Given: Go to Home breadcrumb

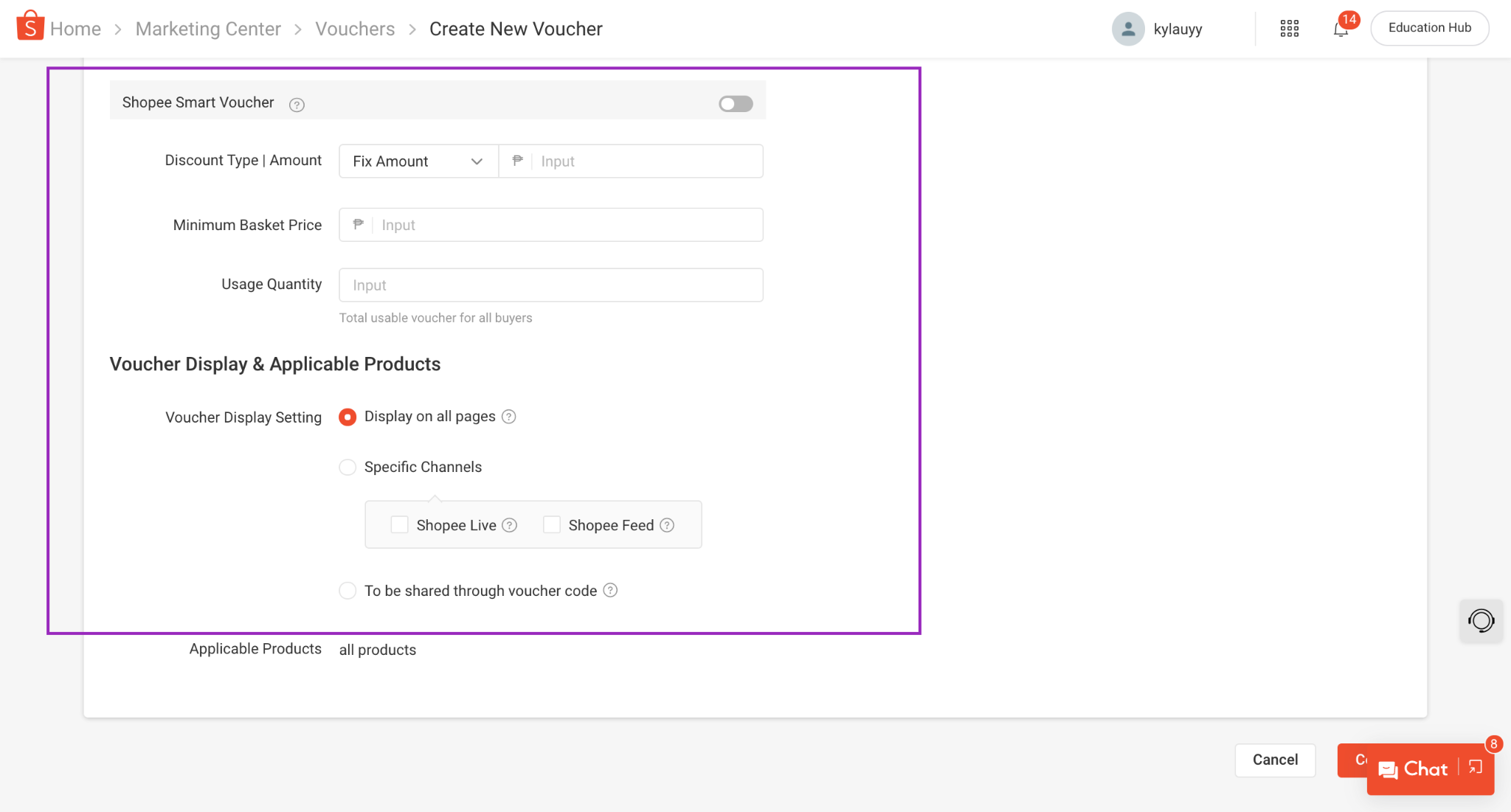Looking at the screenshot, I should [75, 29].
